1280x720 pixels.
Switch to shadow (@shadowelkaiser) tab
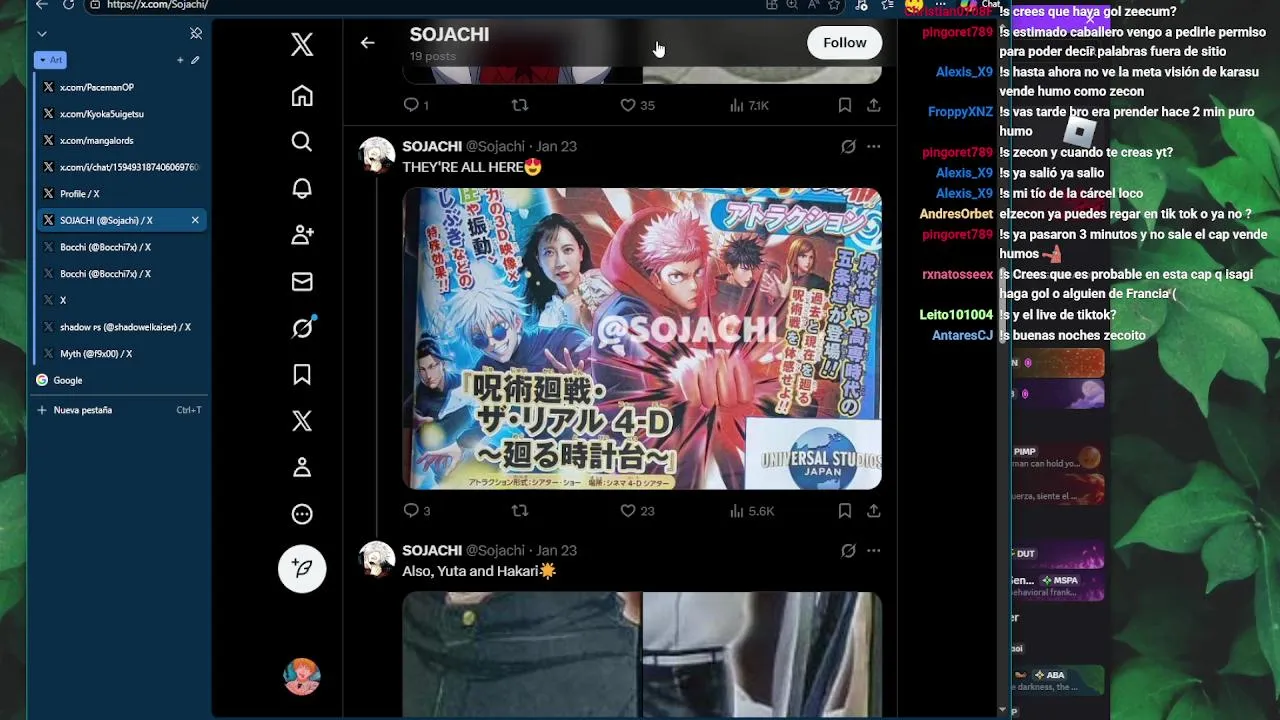coord(121,327)
